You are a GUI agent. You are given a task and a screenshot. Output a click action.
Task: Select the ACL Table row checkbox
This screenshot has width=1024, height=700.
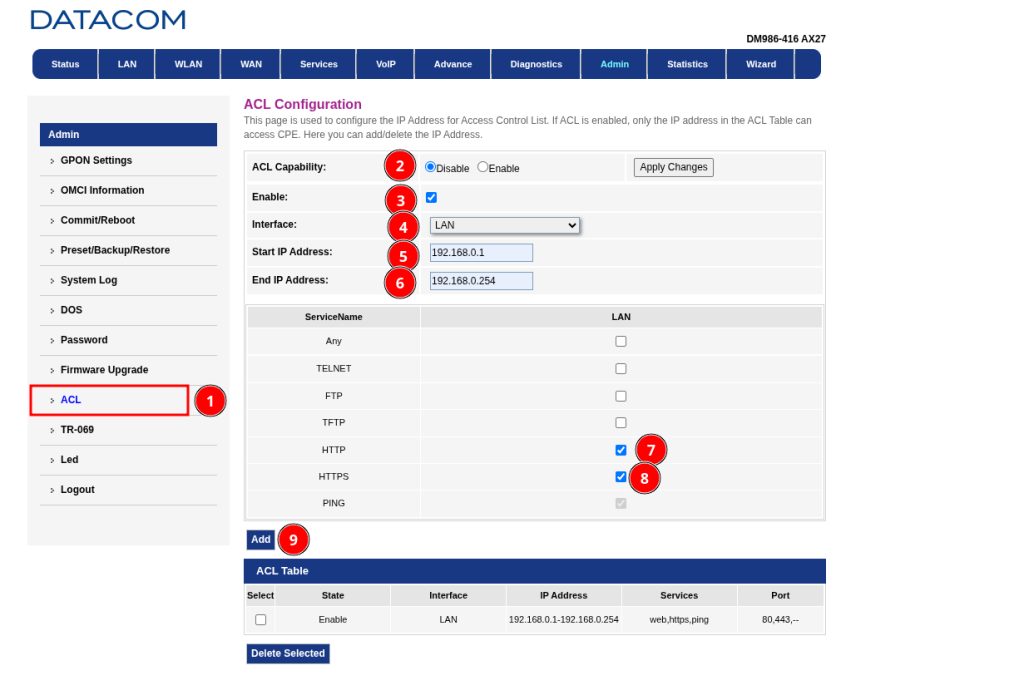coord(261,620)
